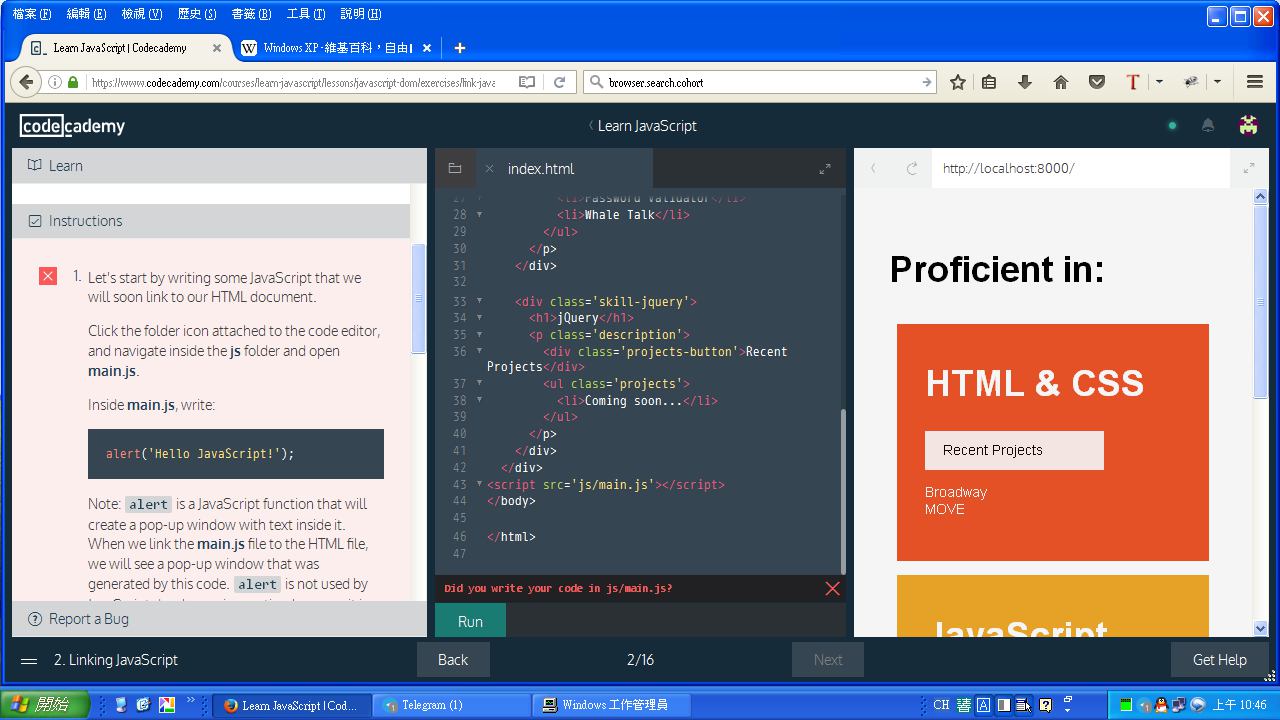Fold code at line 37 arrow
The image size is (1280, 720).
click(479, 383)
